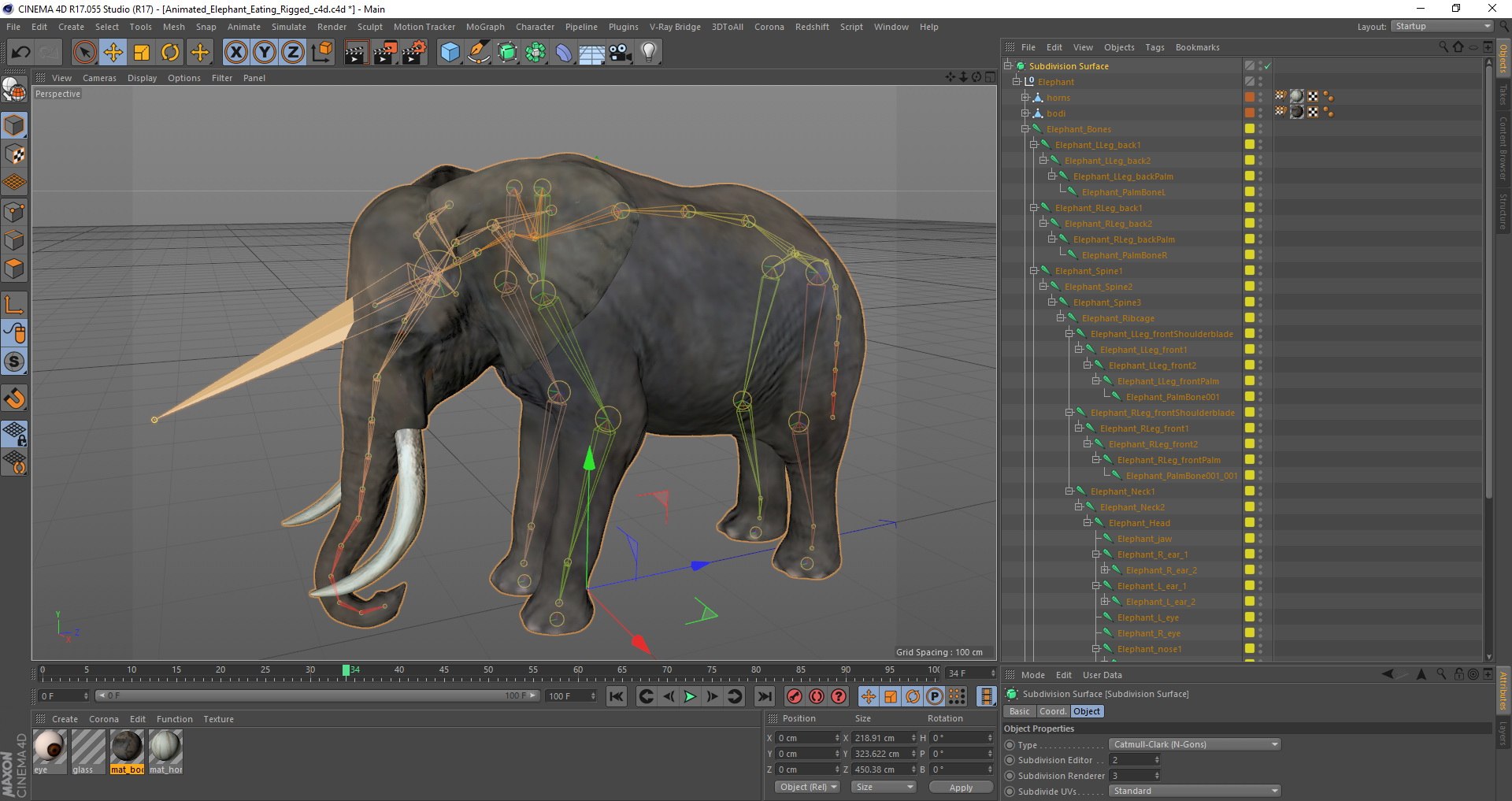Image resolution: width=1512 pixels, height=801 pixels.
Task: Expand the horns object
Action: pyautogui.click(x=1025, y=98)
